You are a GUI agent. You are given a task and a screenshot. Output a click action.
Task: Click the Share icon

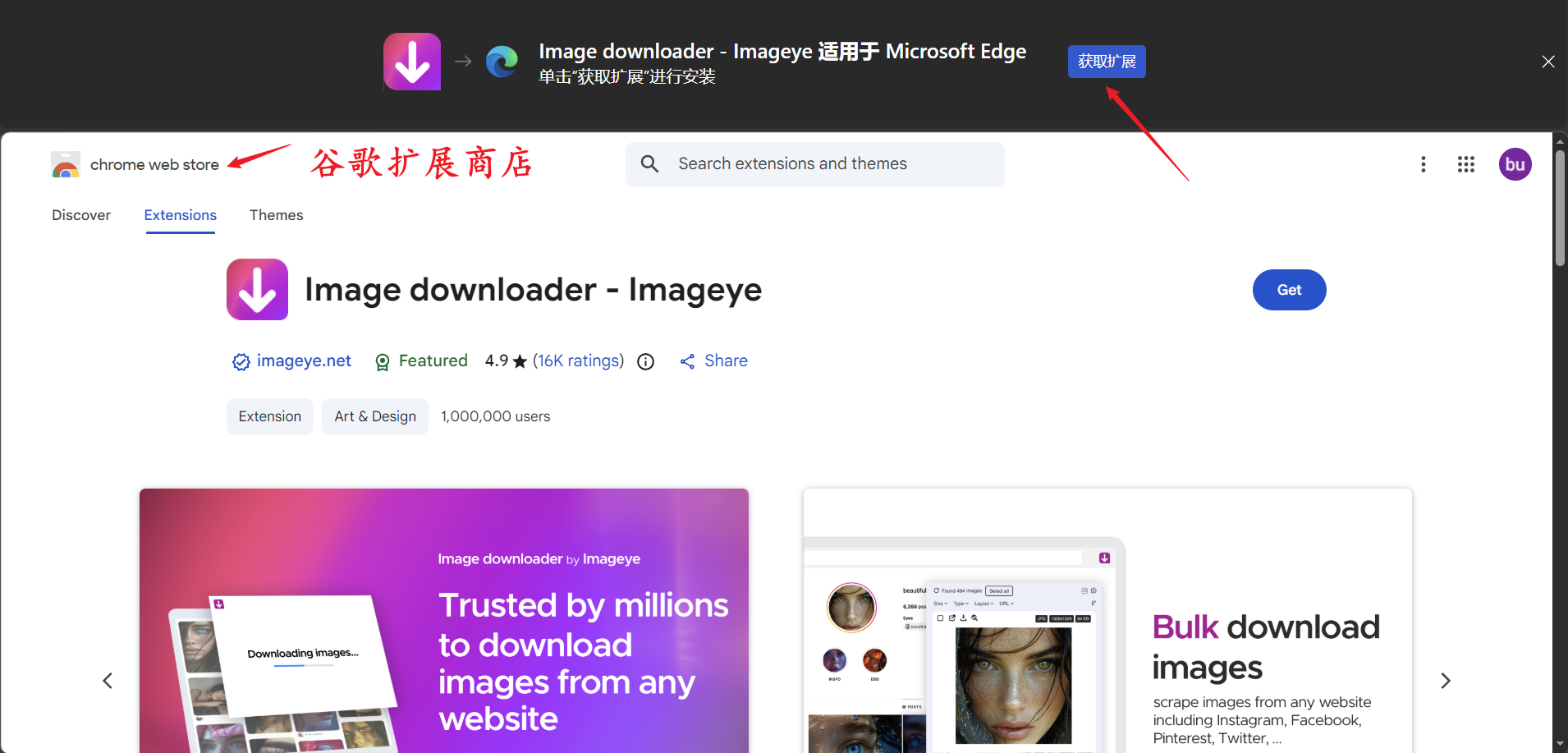click(687, 361)
